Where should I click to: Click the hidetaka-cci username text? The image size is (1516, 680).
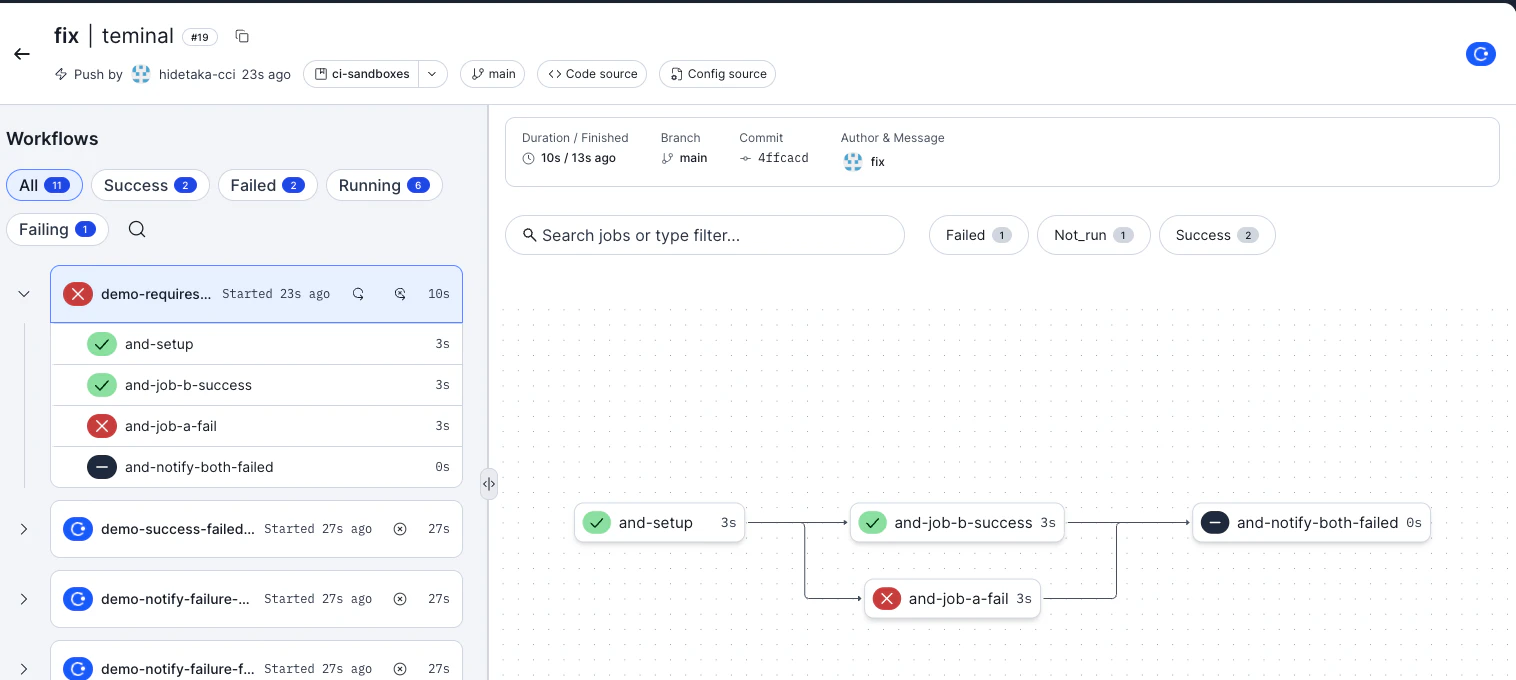coord(197,74)
